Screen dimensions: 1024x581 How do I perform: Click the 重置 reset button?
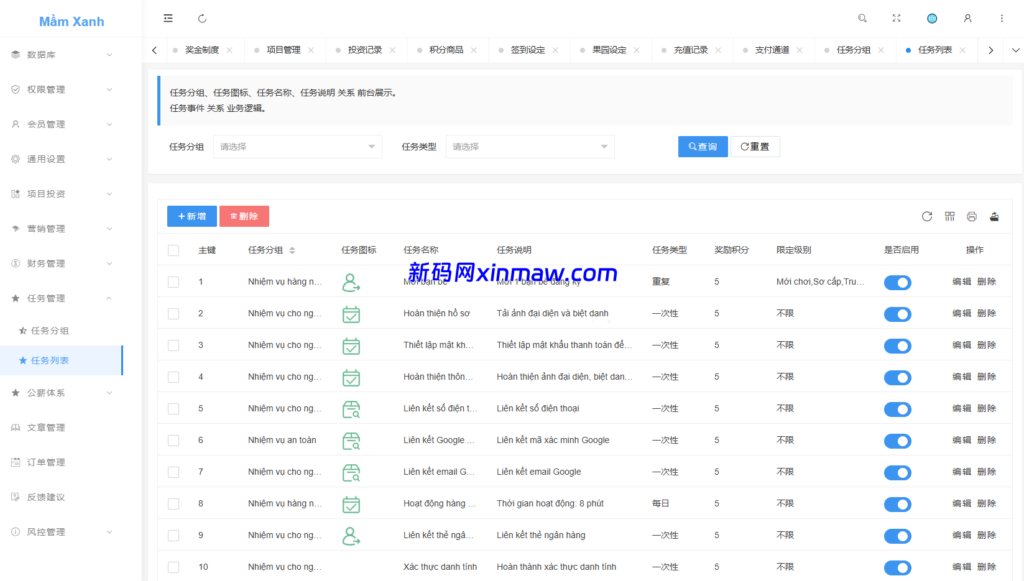[755, 147]
